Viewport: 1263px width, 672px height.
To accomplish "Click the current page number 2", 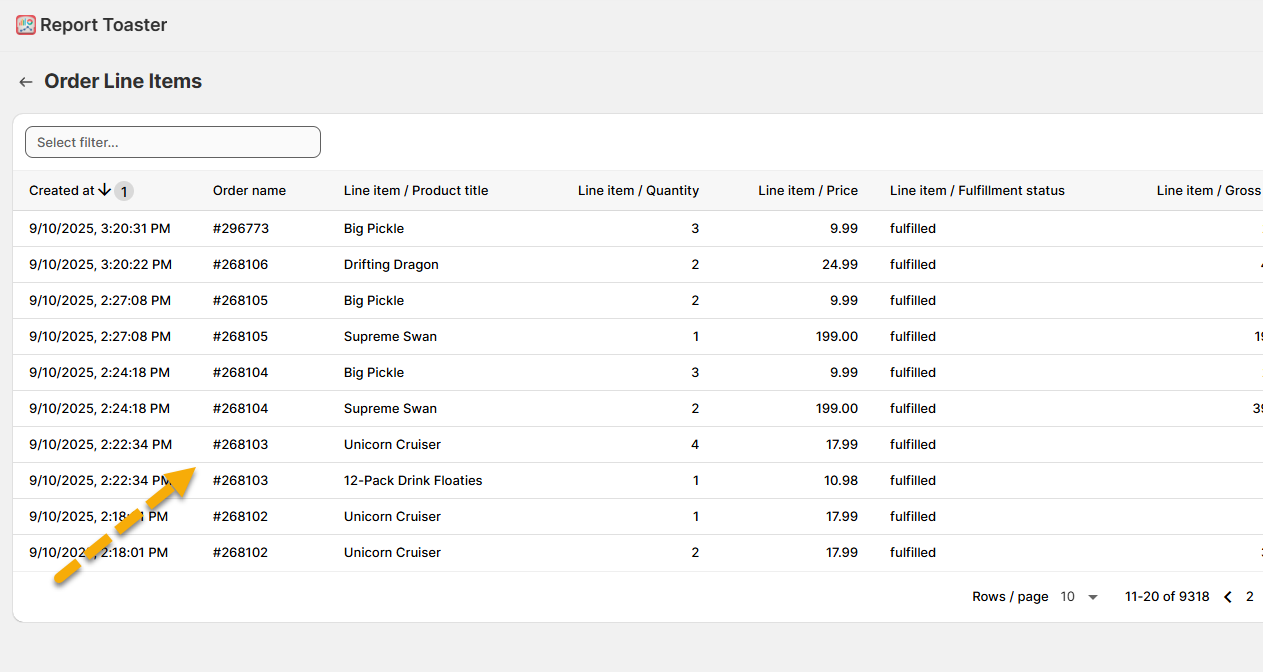I will (x=1249, y=597).
